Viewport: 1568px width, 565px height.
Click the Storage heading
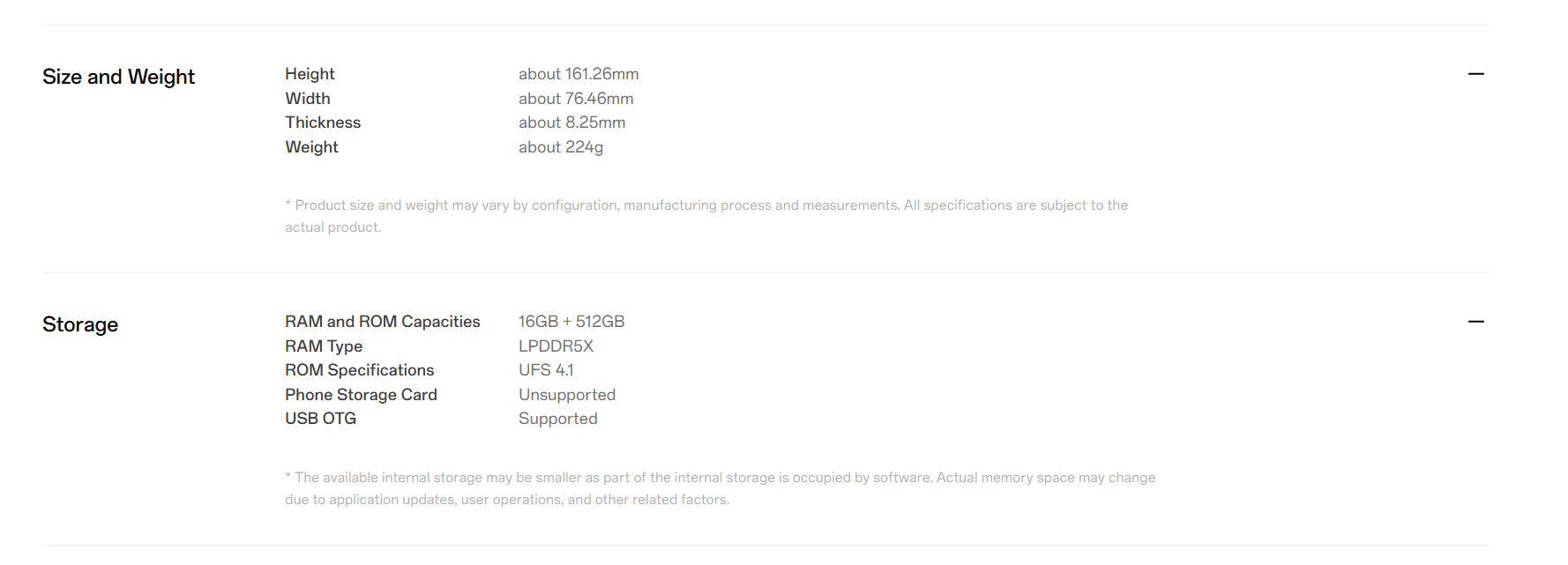click(80, 324)
